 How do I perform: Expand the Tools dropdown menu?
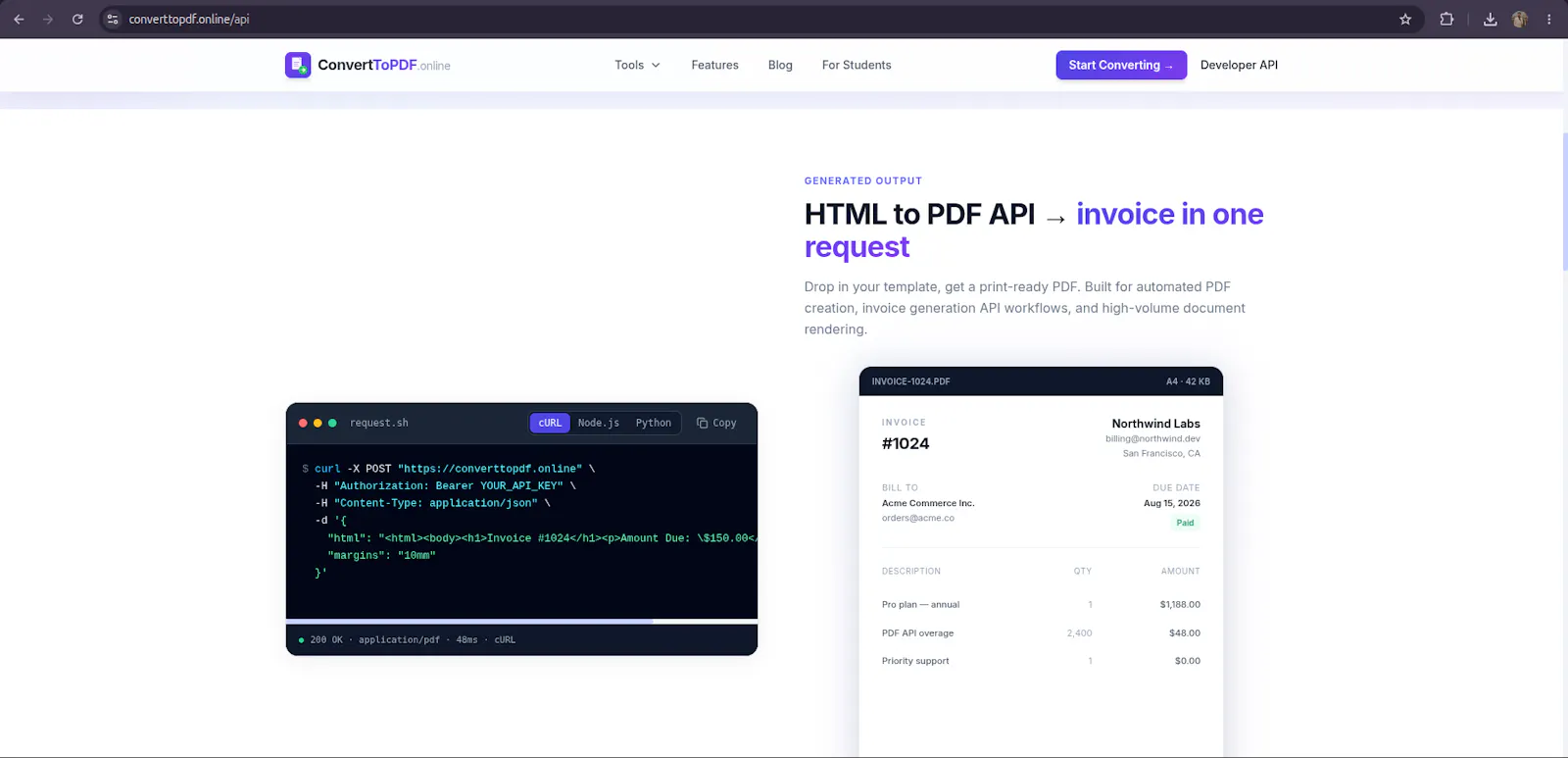(637, 65)
